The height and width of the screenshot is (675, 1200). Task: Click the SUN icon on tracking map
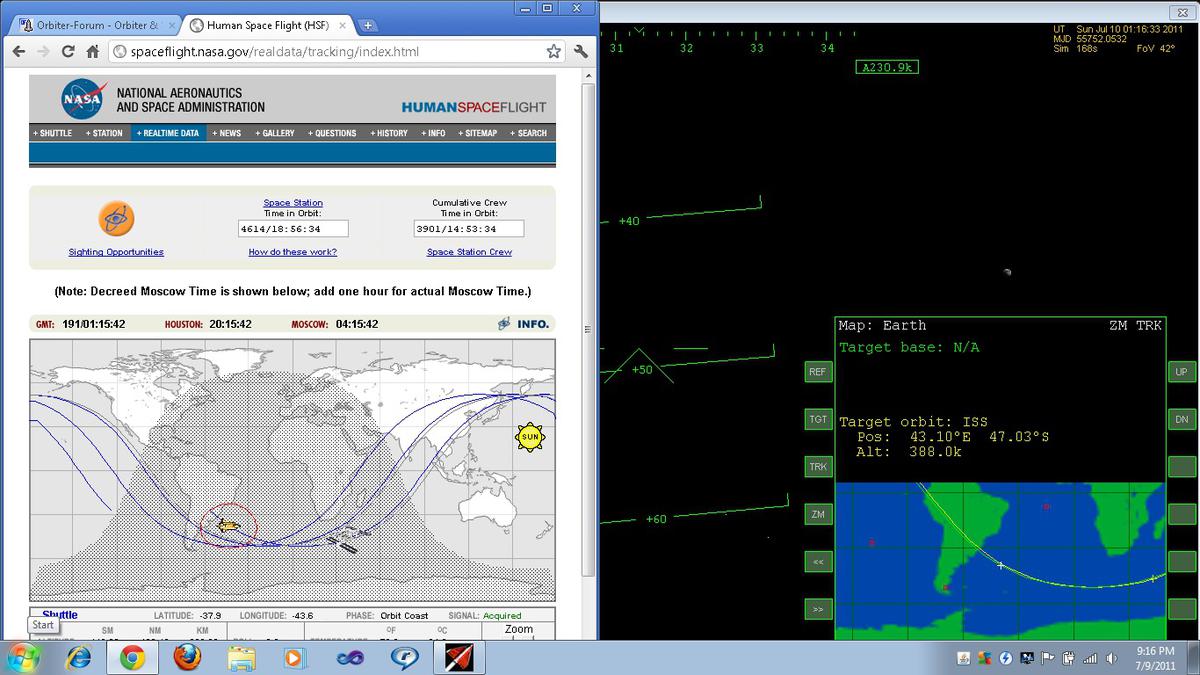coord(530,437)
